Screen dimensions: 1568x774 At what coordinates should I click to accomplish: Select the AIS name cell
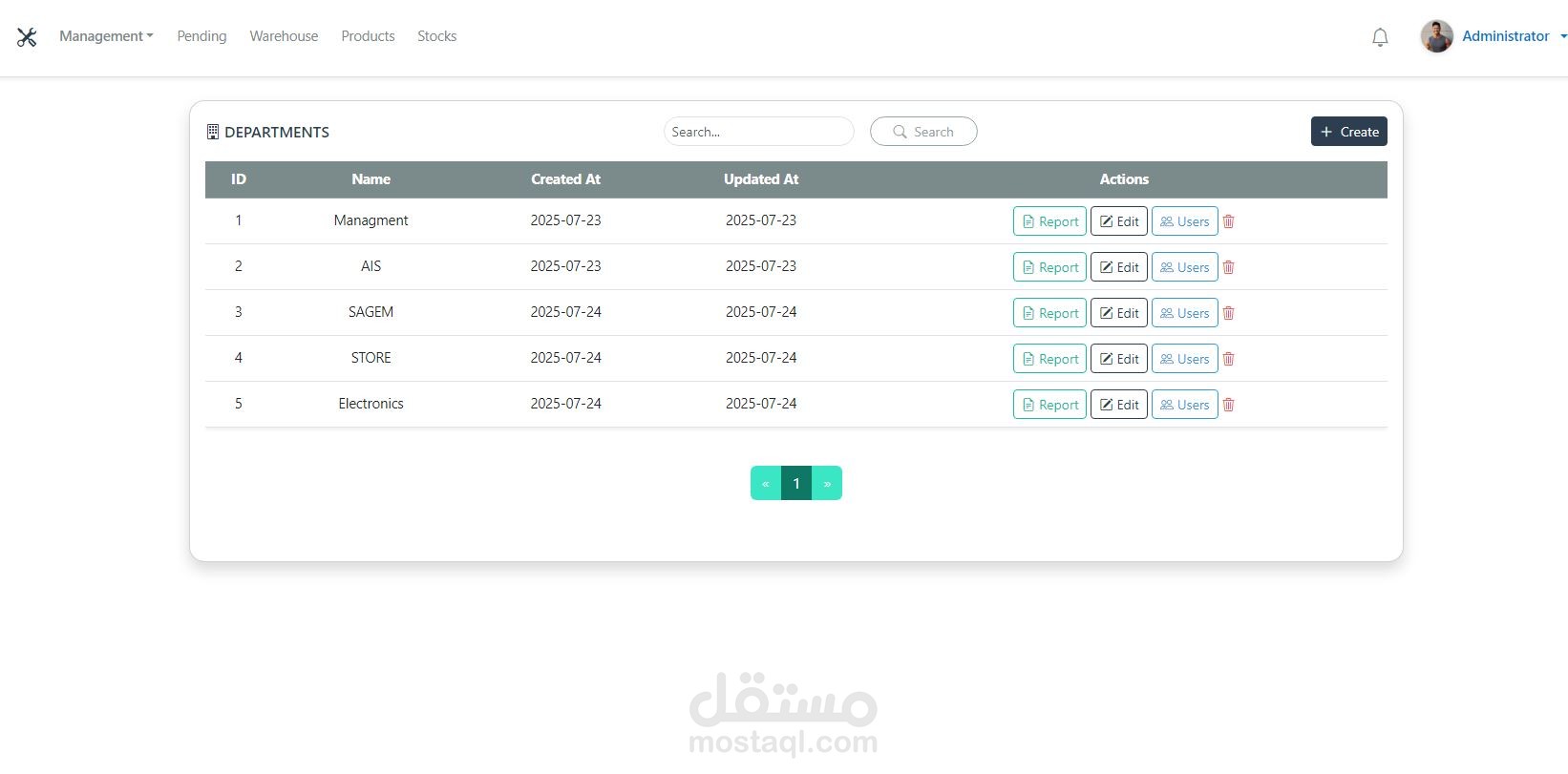(x=371, y=266)
